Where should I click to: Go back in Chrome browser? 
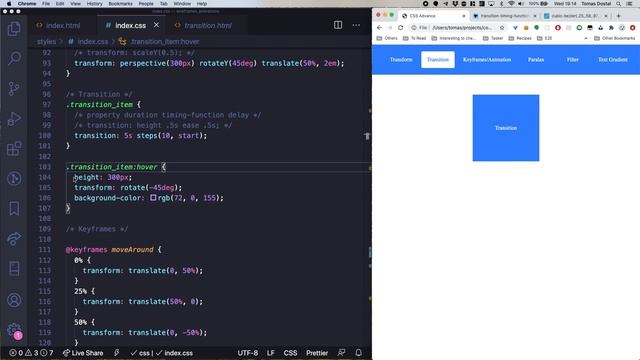380,28
